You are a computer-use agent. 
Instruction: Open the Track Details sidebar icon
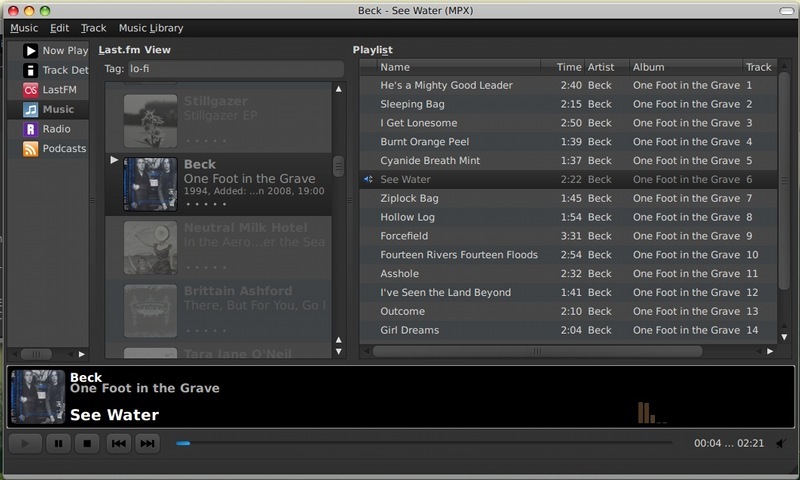[31, 70]
